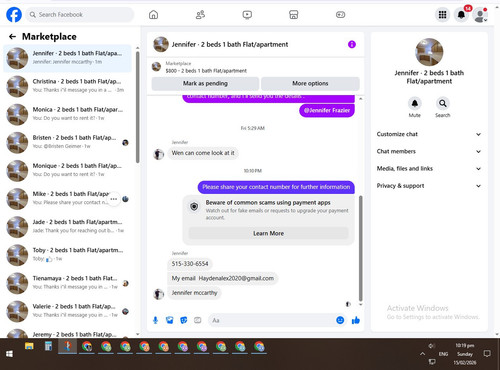Search within the conversation using the magnifier icon
This screenshot has width=500, height=370.
pyautogui.click(x=443, y=103)
